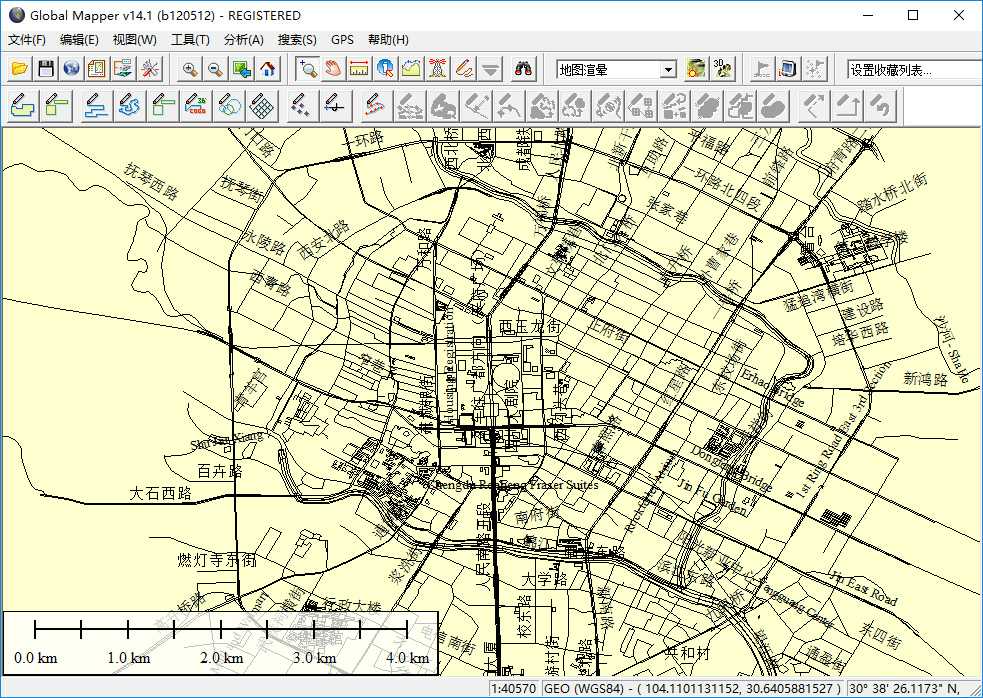This screenshot has width=983, height=698.
Task: Open the 分析(A) menu
Action: 243,40
